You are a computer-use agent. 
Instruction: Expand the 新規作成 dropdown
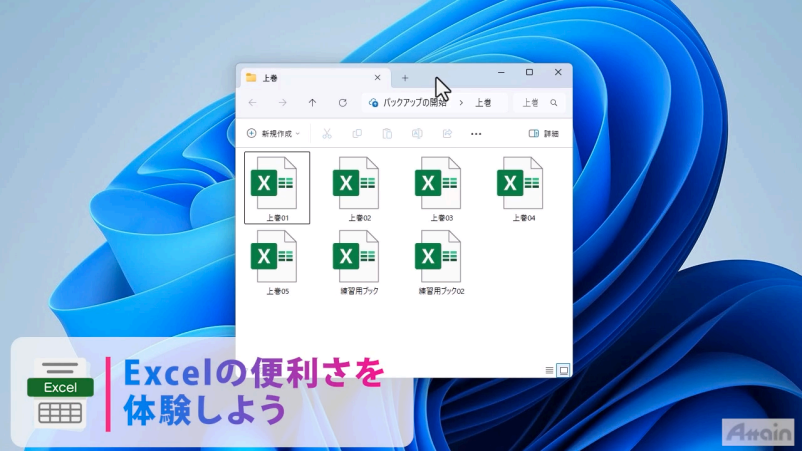274,133
